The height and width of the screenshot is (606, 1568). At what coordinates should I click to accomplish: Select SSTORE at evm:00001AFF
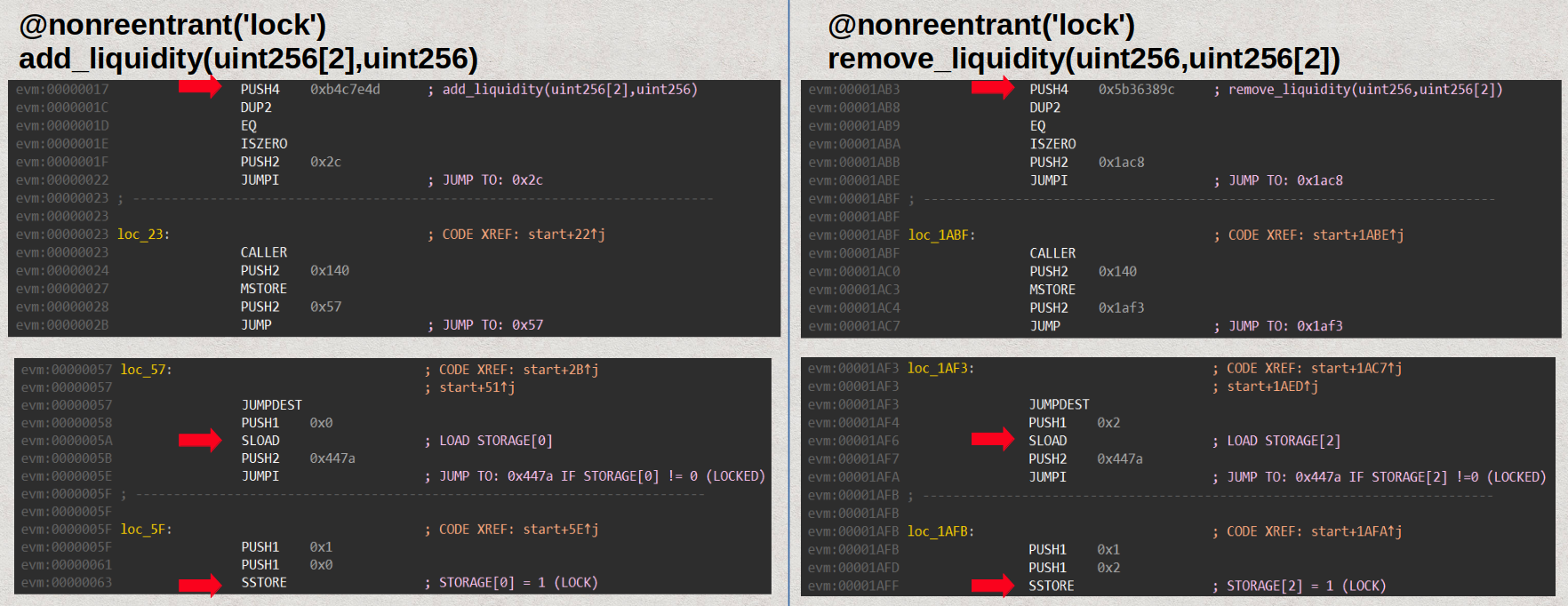click(x=1052, y=586)
